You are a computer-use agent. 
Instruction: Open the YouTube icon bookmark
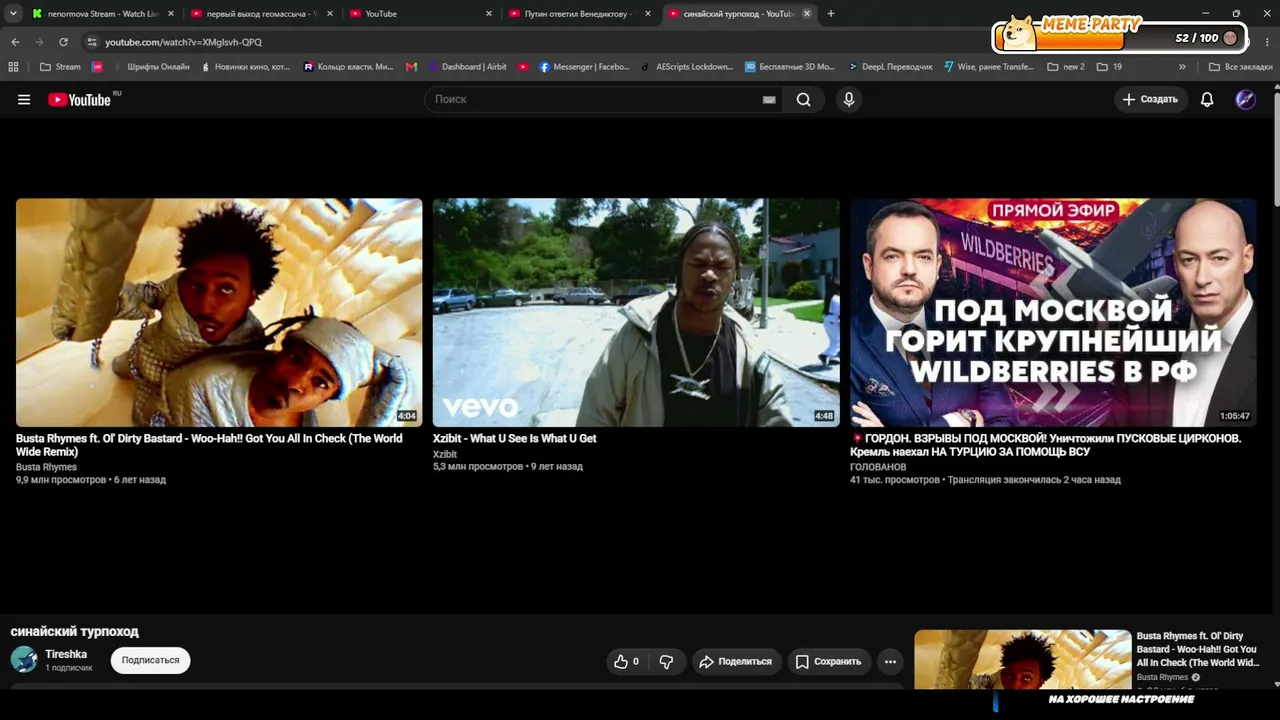[x=523, y=67]
